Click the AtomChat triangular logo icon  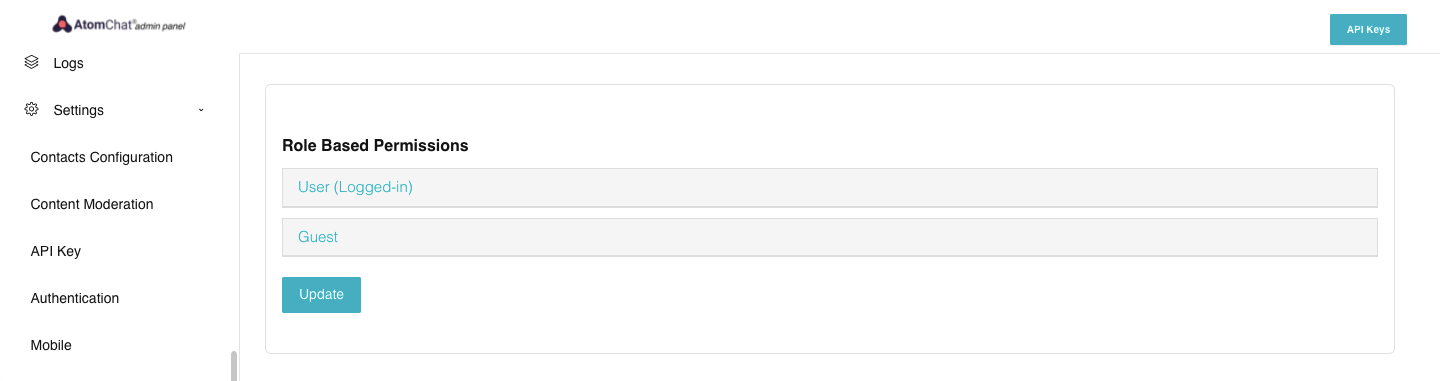[62, 24]
